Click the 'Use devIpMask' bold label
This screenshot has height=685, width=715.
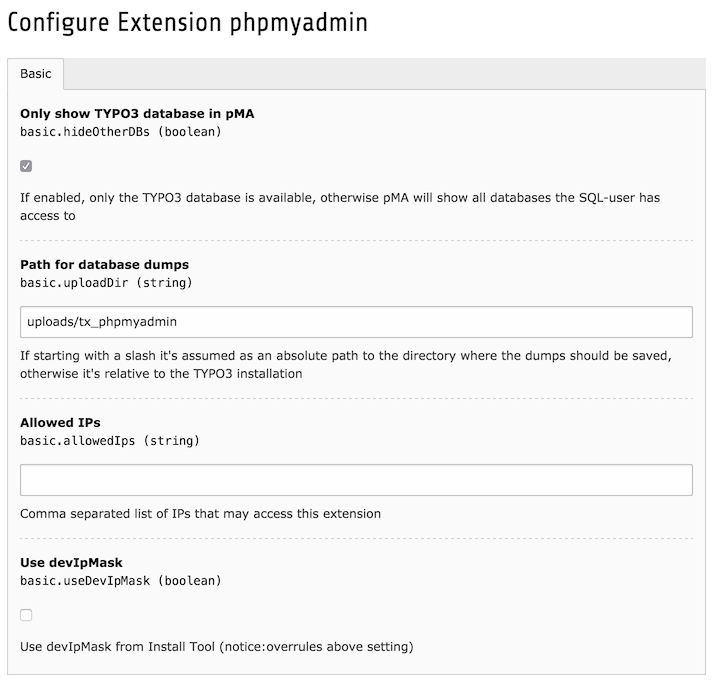point(71,562)
